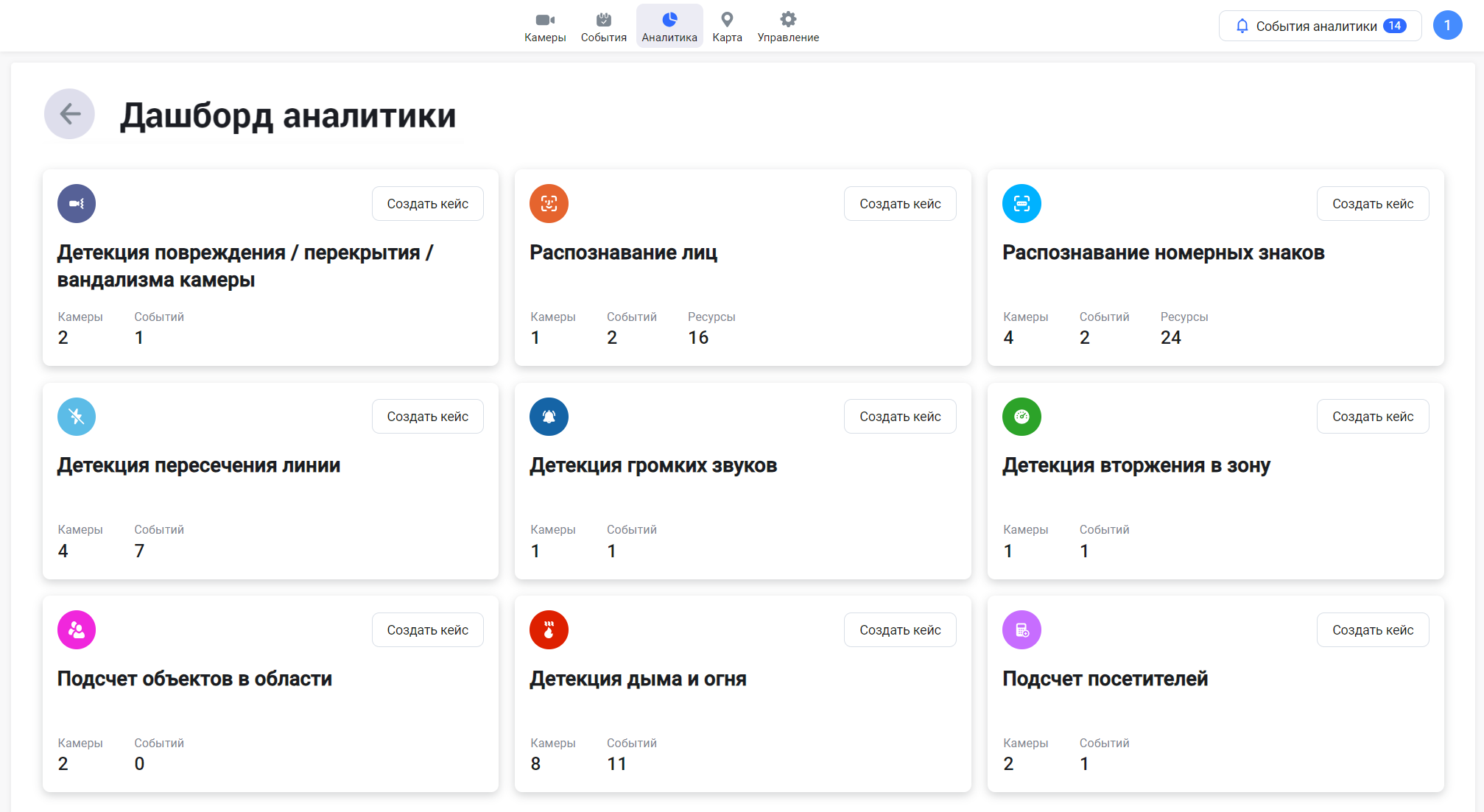
Task: Open the Камеры tab
Action: pyautogui.click(x=545, y=27)
